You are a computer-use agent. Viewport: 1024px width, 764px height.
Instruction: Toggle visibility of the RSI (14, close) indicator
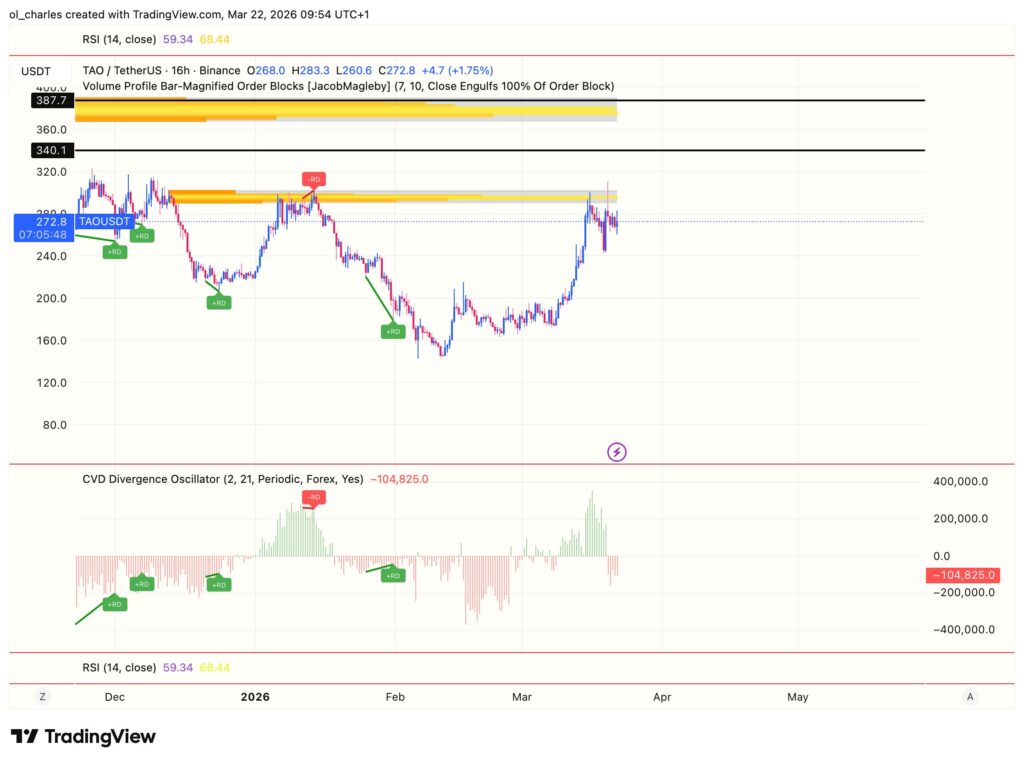click(x=122, y=39)
